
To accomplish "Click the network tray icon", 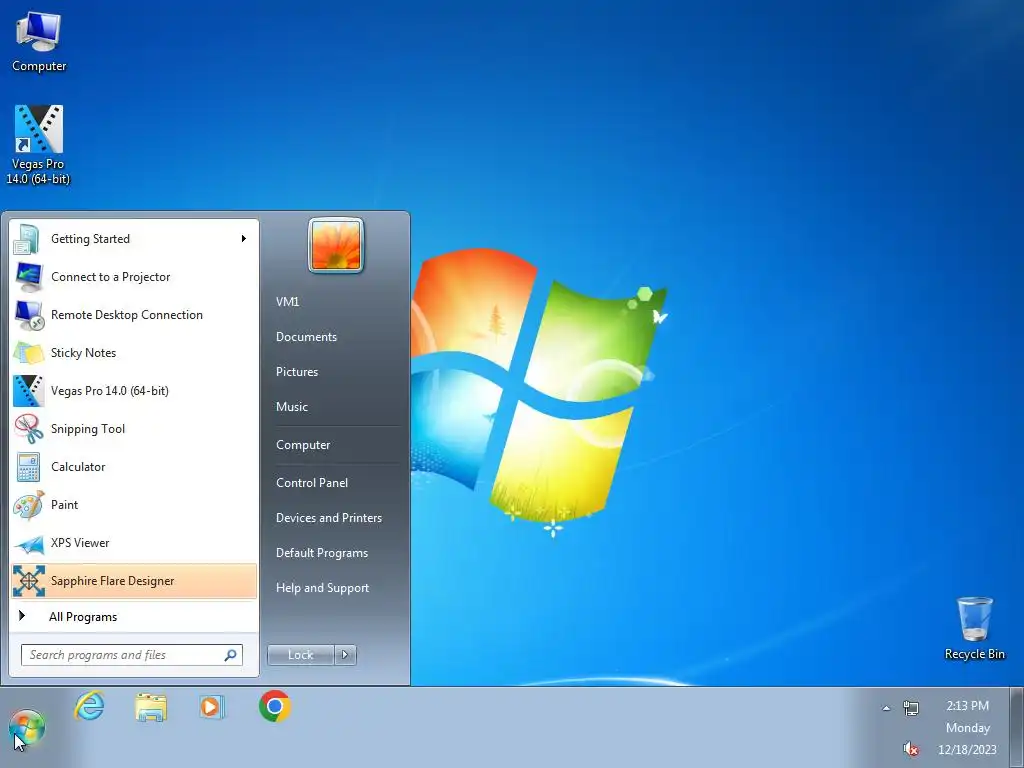I will click(x=911, y=707).
